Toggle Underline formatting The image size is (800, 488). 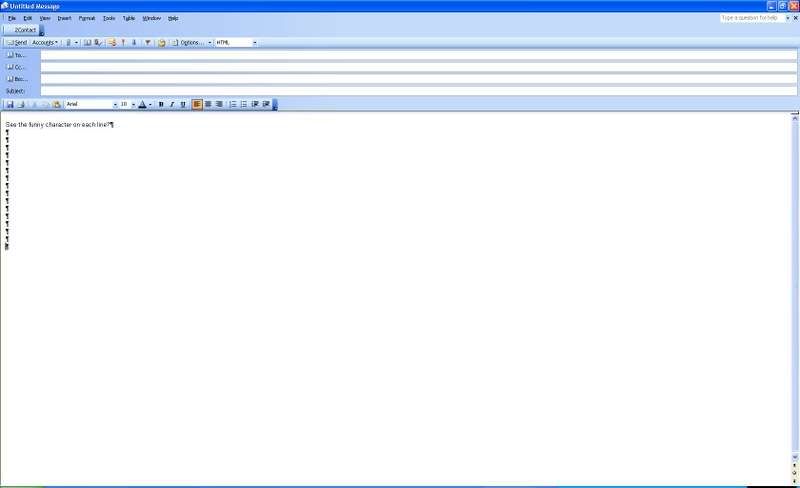(183, 105)
